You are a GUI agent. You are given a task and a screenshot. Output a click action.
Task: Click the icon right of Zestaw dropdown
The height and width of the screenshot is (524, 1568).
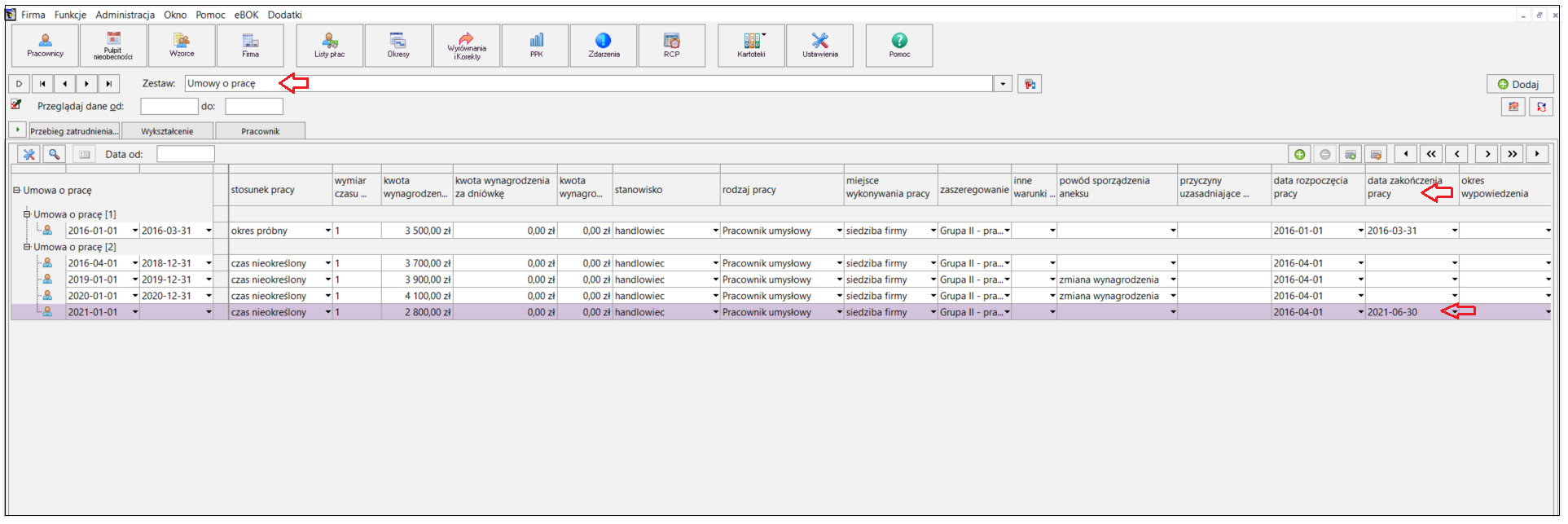coord(1030,84)
